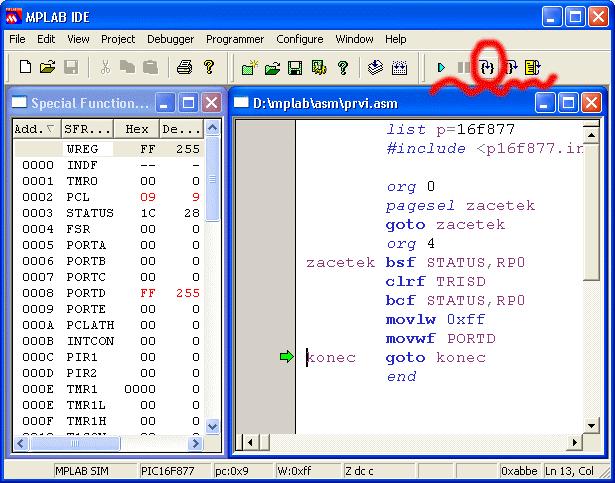
Task: Print the file with printer icon
Action: 184,67
